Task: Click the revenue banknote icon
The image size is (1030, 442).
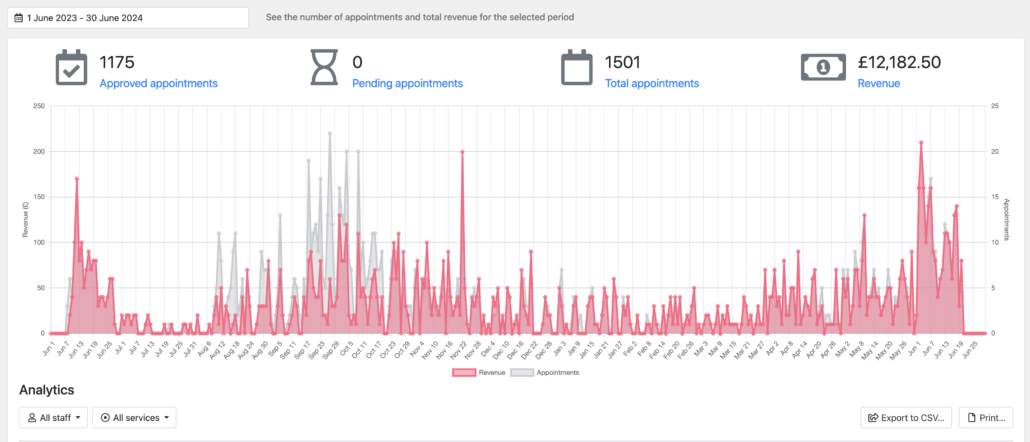Action: [x=823, y=67]
